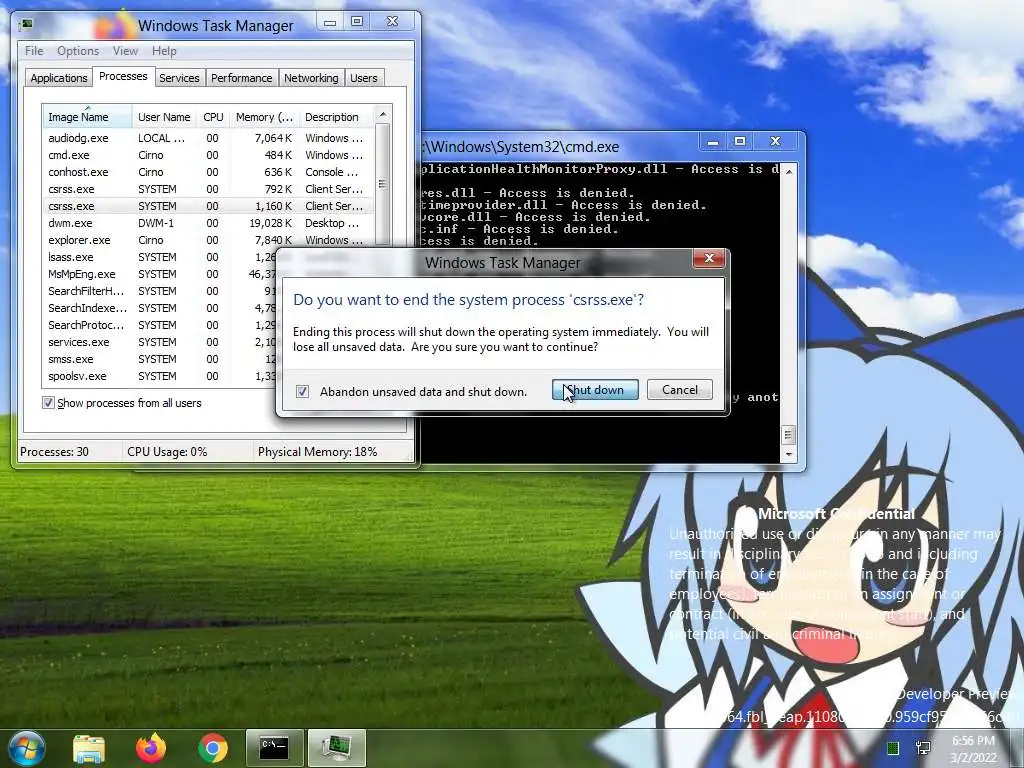This screenshot has height=768, width=1024.
Task: Switch to the Performance tab
Action: 241,78
